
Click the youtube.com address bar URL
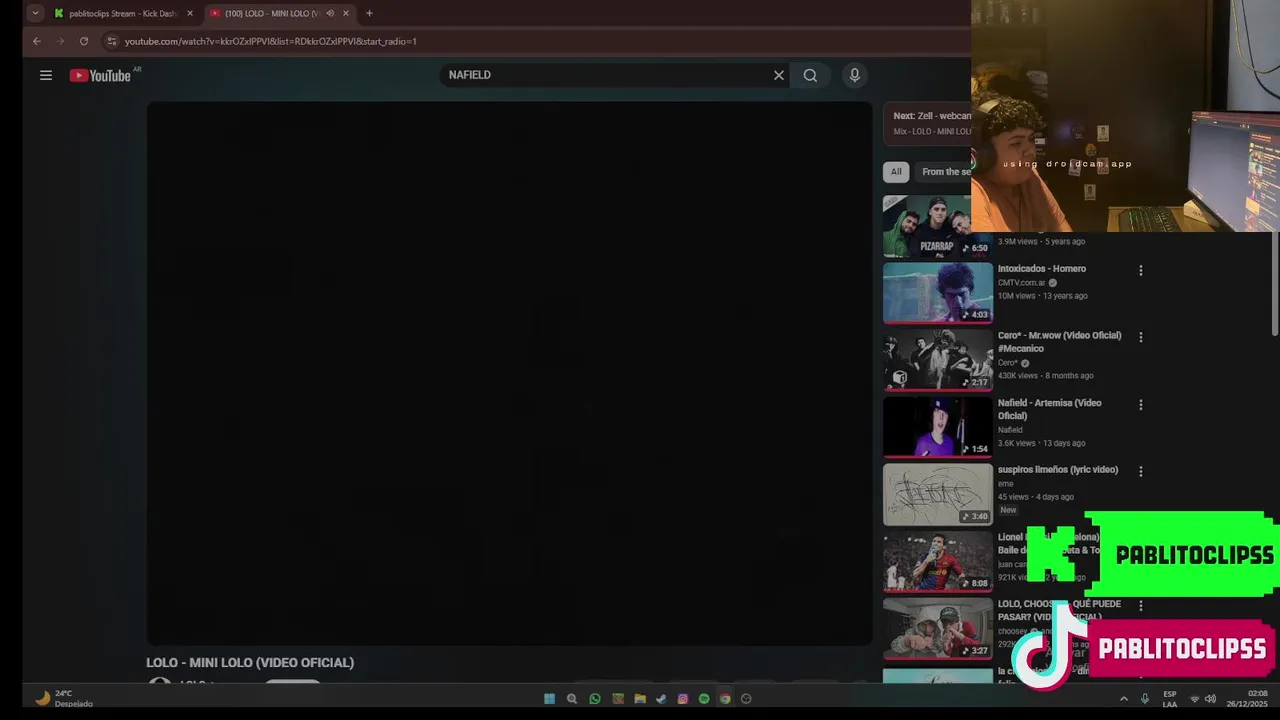pyautogui.click(x=270, y=41)
